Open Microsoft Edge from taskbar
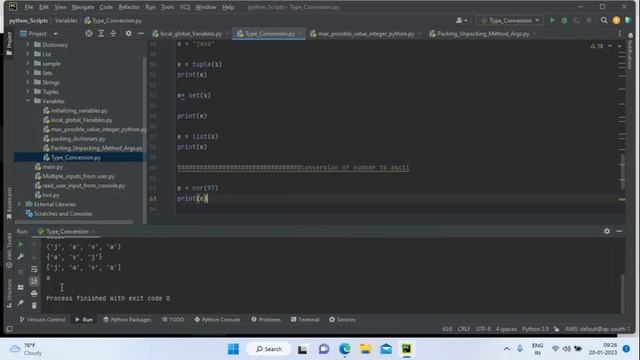The width and height of the screenshot is (640, 360). pos(344,349)
